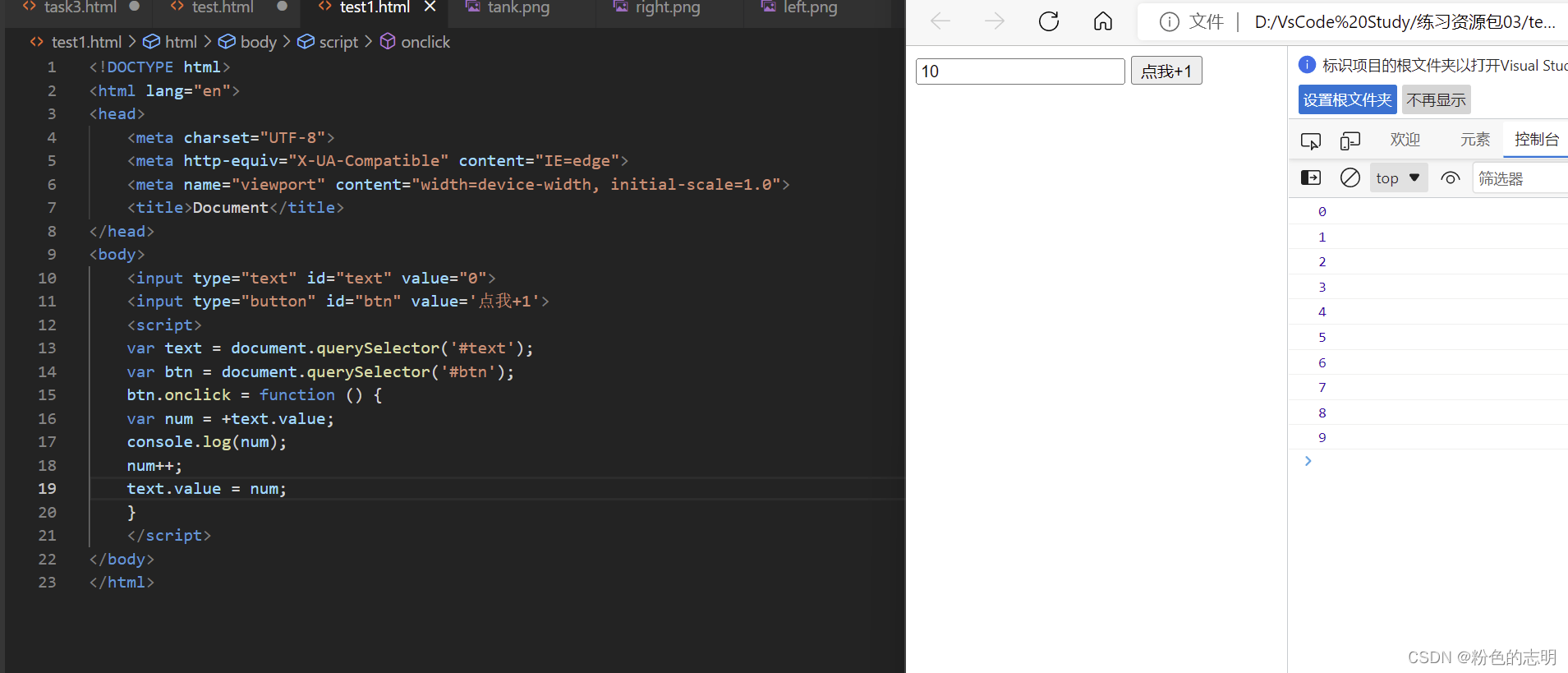Open the tank.png tab

518,7
